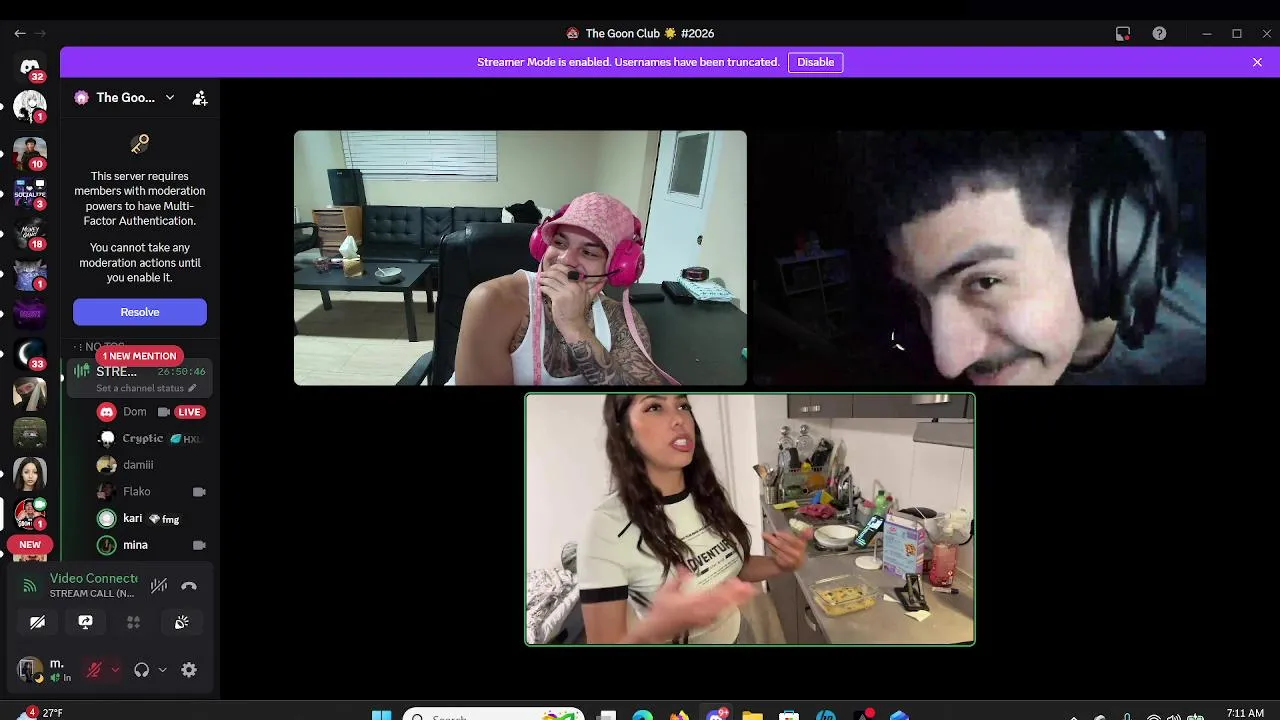Image resolution: width=1280 pixels, height=720 pixels.
Task: Disable Streamer Mode via the banner button
Action: tap(815, 62)
